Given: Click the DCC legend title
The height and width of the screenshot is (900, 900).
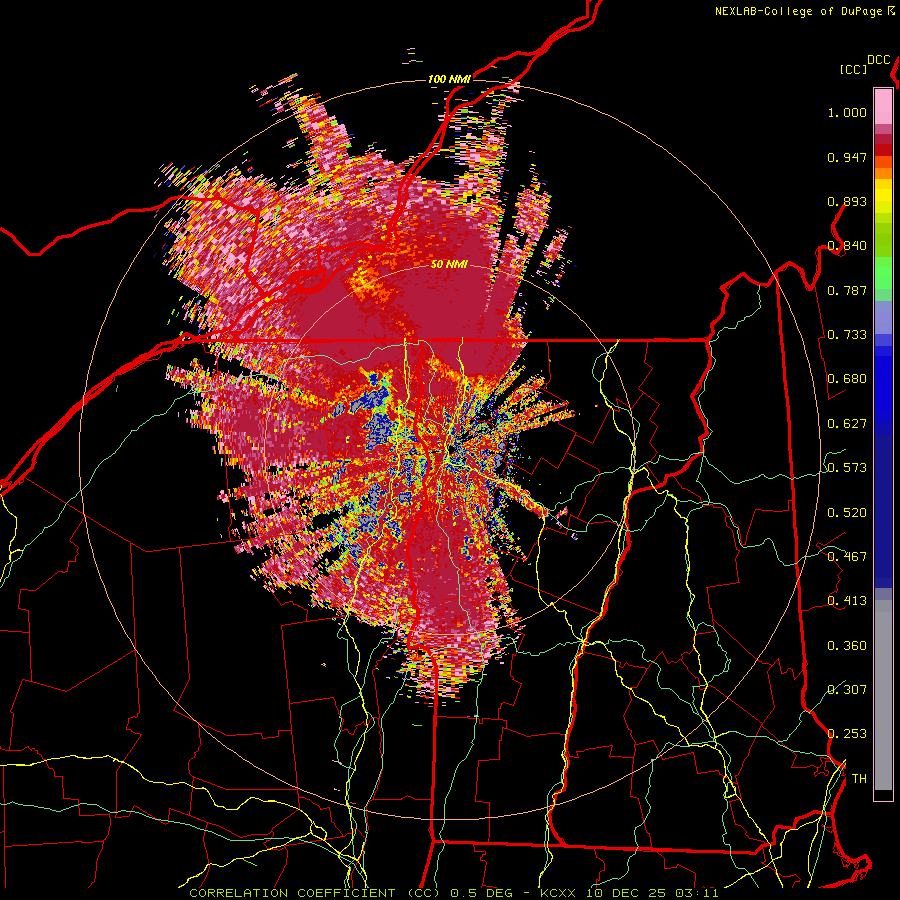Looking at the screenshot, I should (878, 60).
